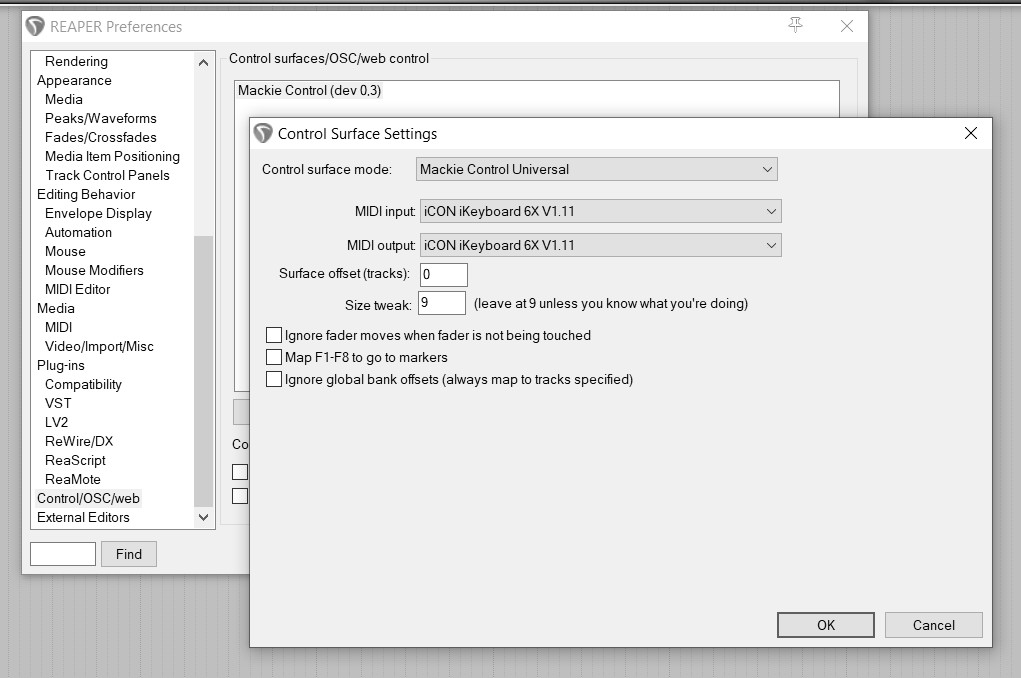Pin the REAPER Preferences window
The height and width of the screenshot is (678, 1021).
tap(795, 26)
